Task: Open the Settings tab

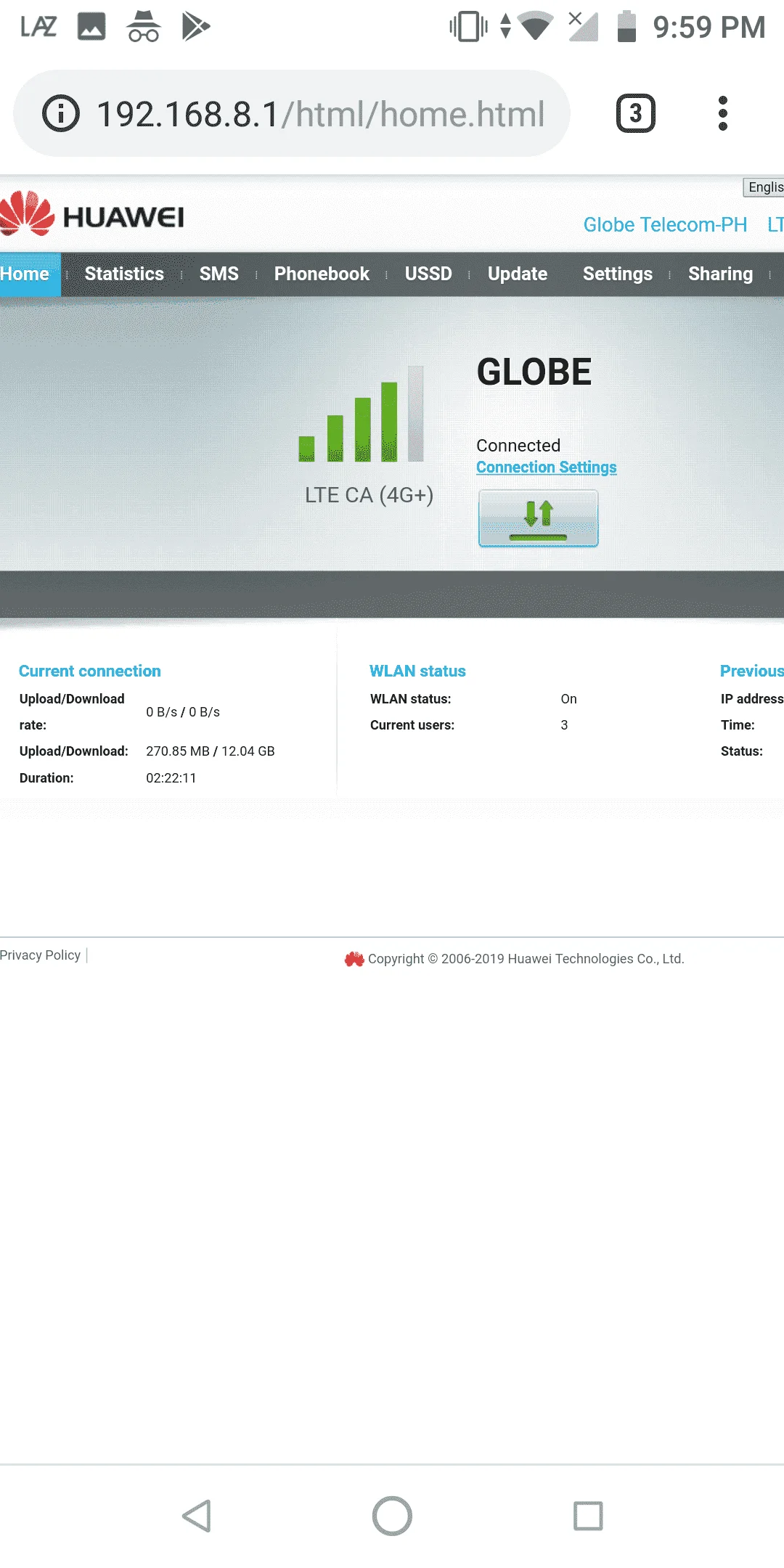Action: coord(618,274)
